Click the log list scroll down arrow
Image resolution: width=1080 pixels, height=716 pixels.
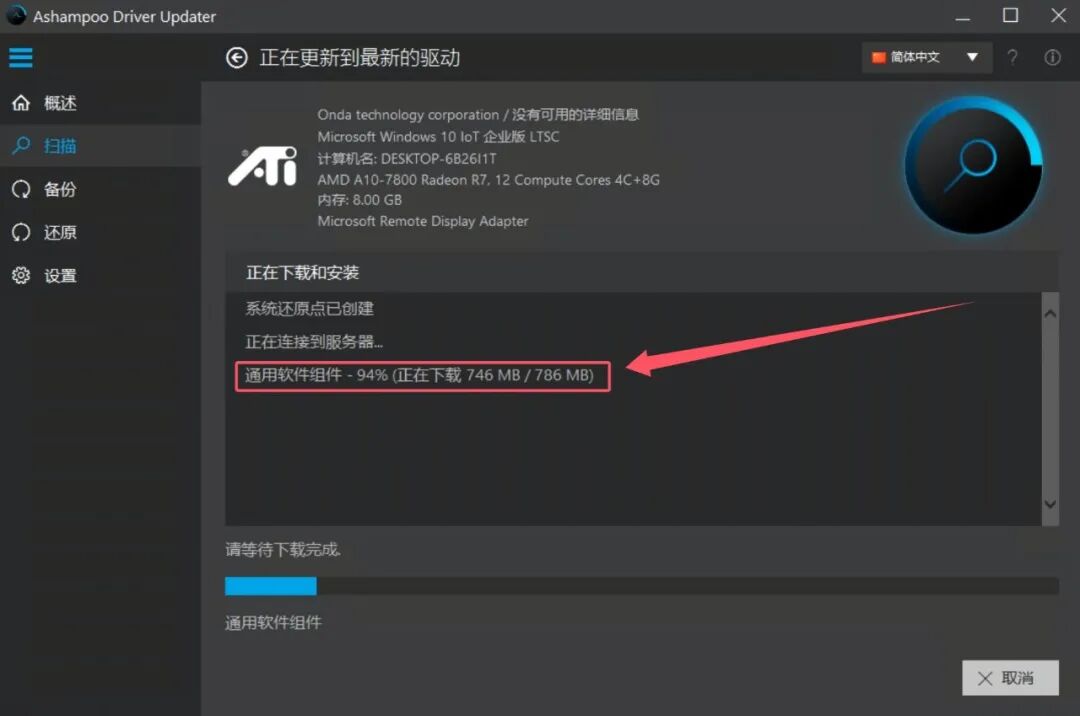pos(1050,504)
